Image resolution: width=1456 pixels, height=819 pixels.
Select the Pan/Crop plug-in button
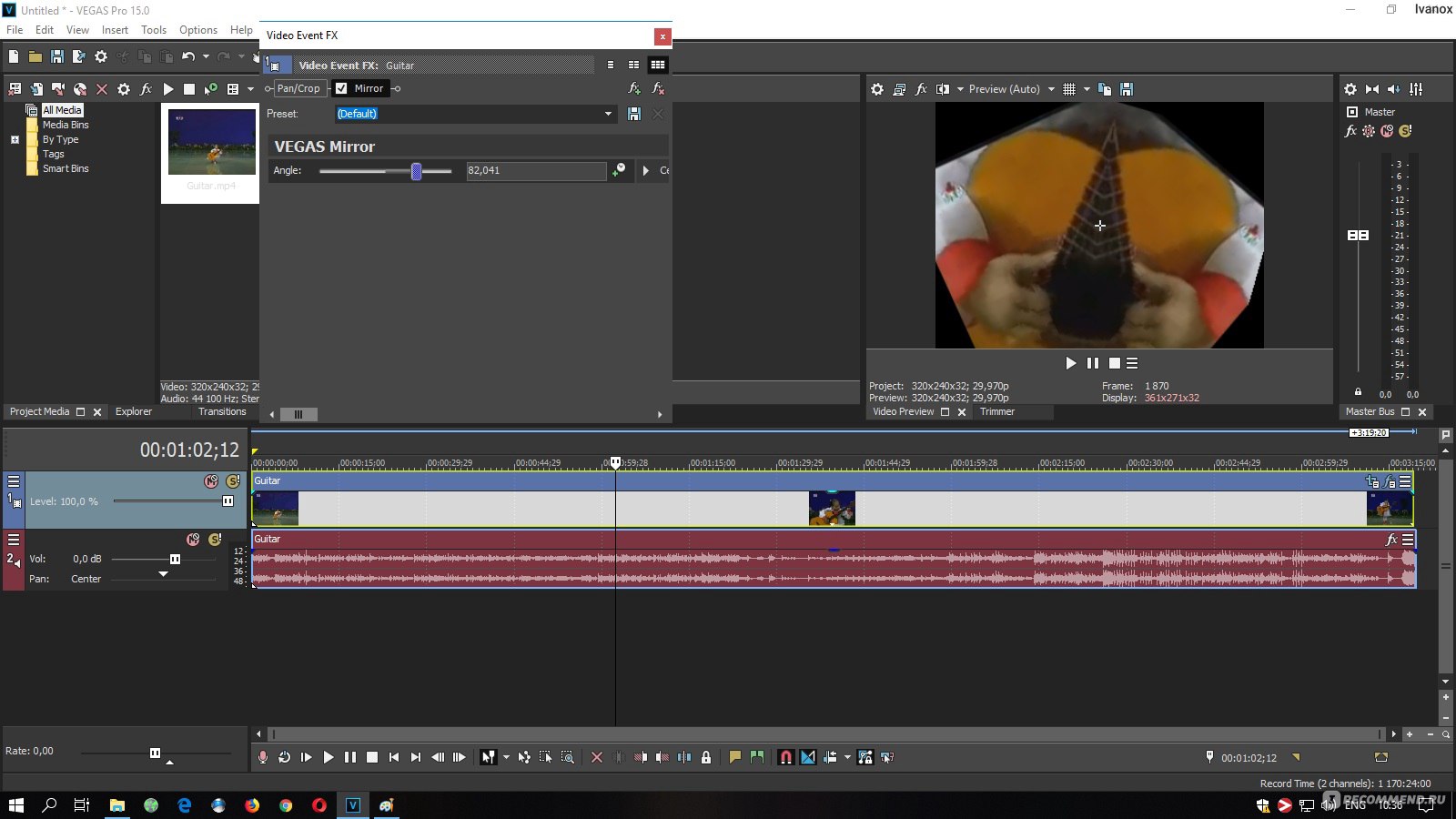click(298, 88)
